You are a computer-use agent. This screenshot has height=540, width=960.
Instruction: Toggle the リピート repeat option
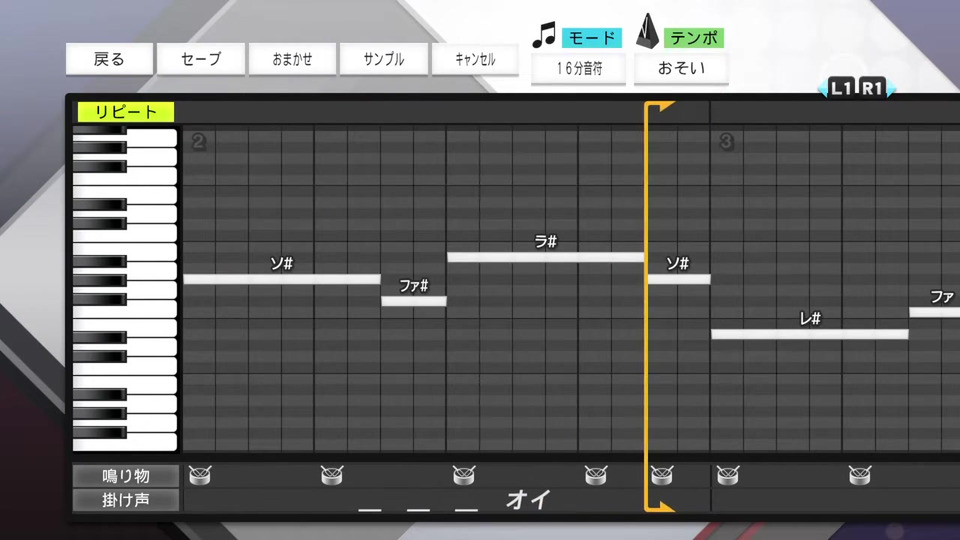126,112
